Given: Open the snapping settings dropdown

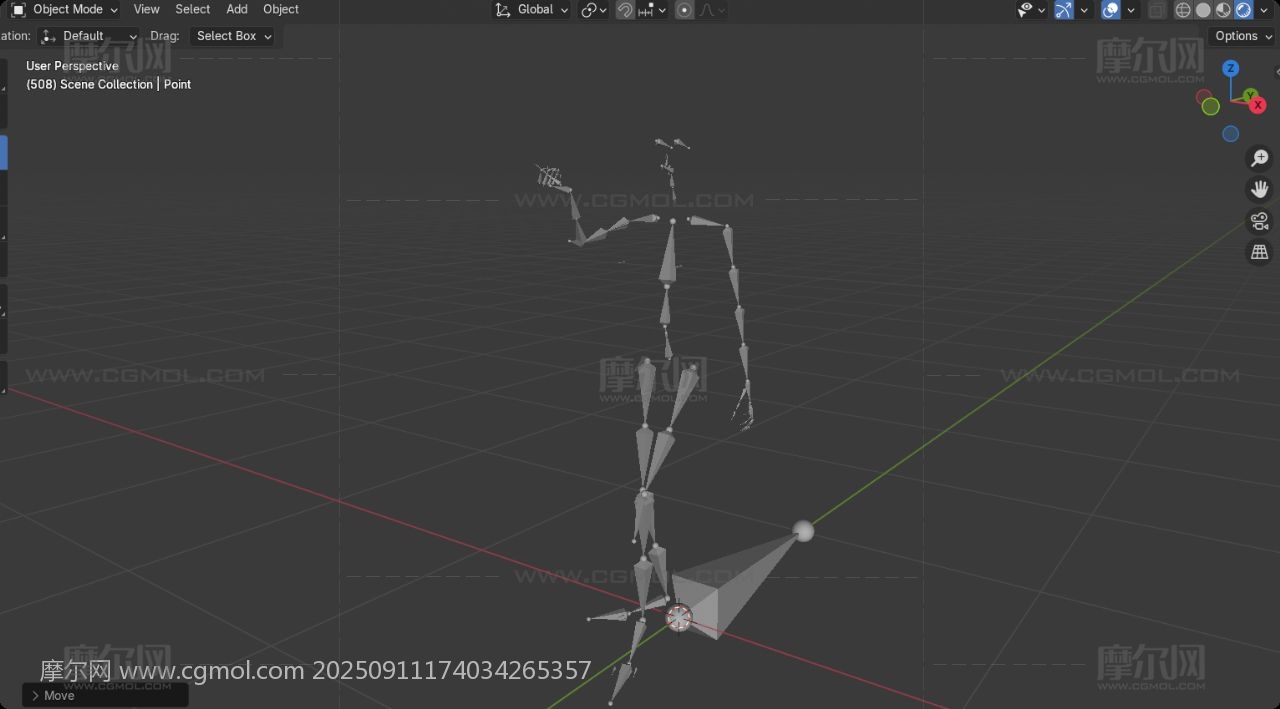Looking at the screenshot, I should click(x=652, y=10).
